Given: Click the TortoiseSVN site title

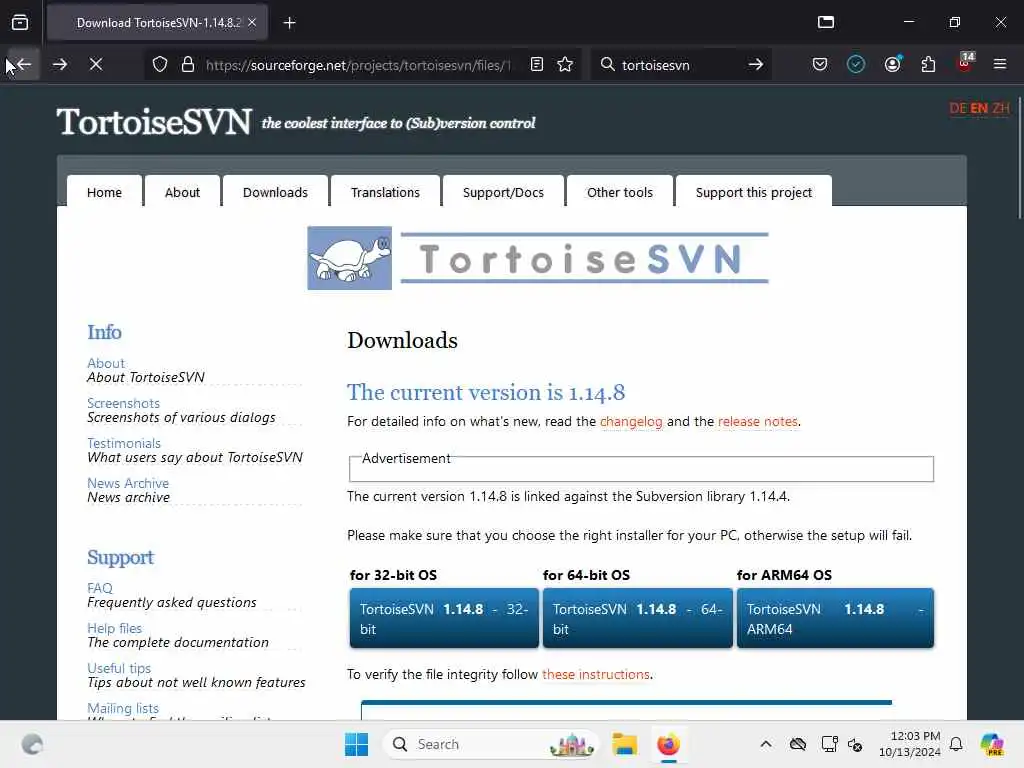Looking at the screenshot, I should click(x=154, y=122).
